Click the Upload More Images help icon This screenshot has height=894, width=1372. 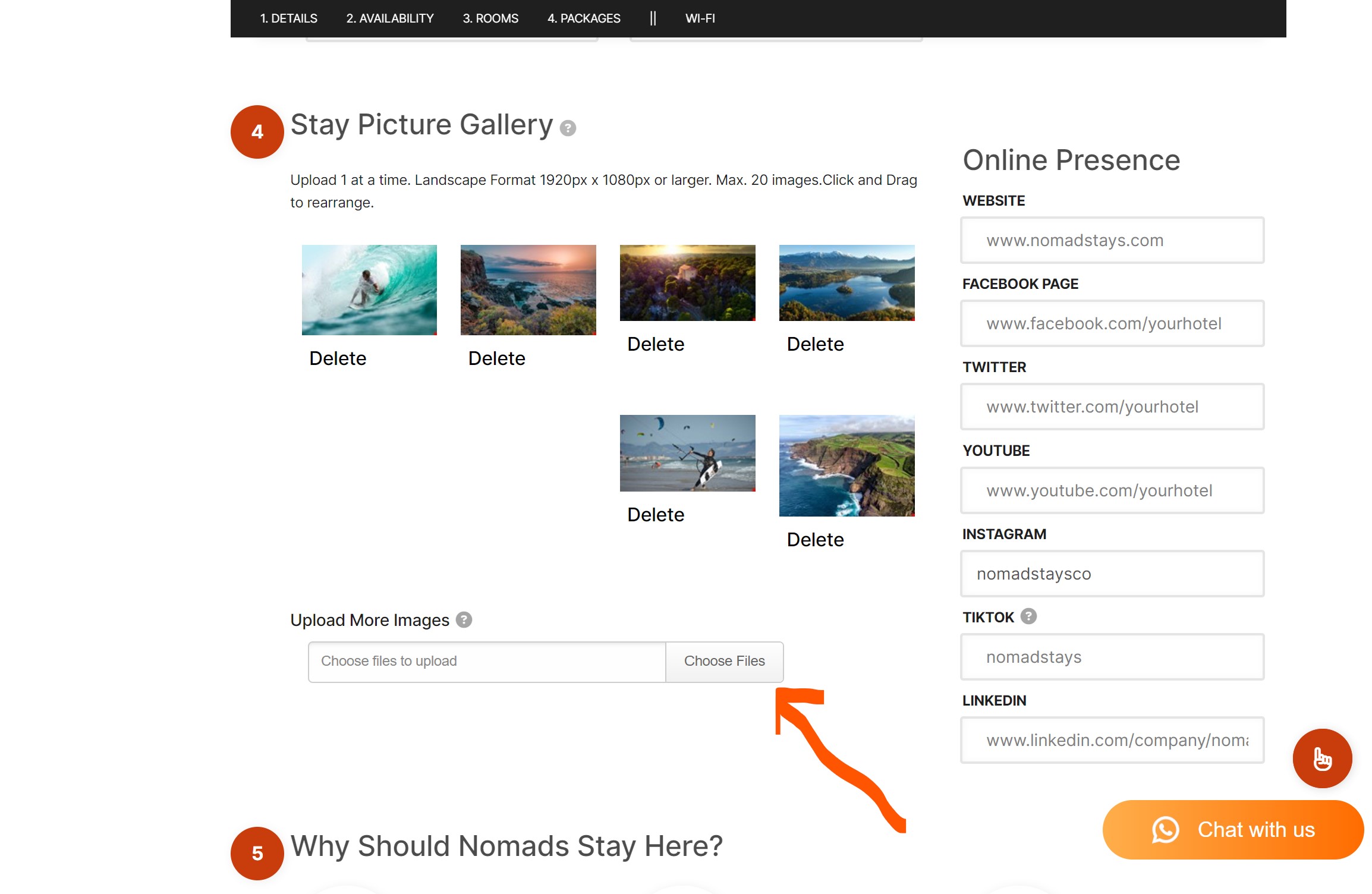click(x=464, y=620)
